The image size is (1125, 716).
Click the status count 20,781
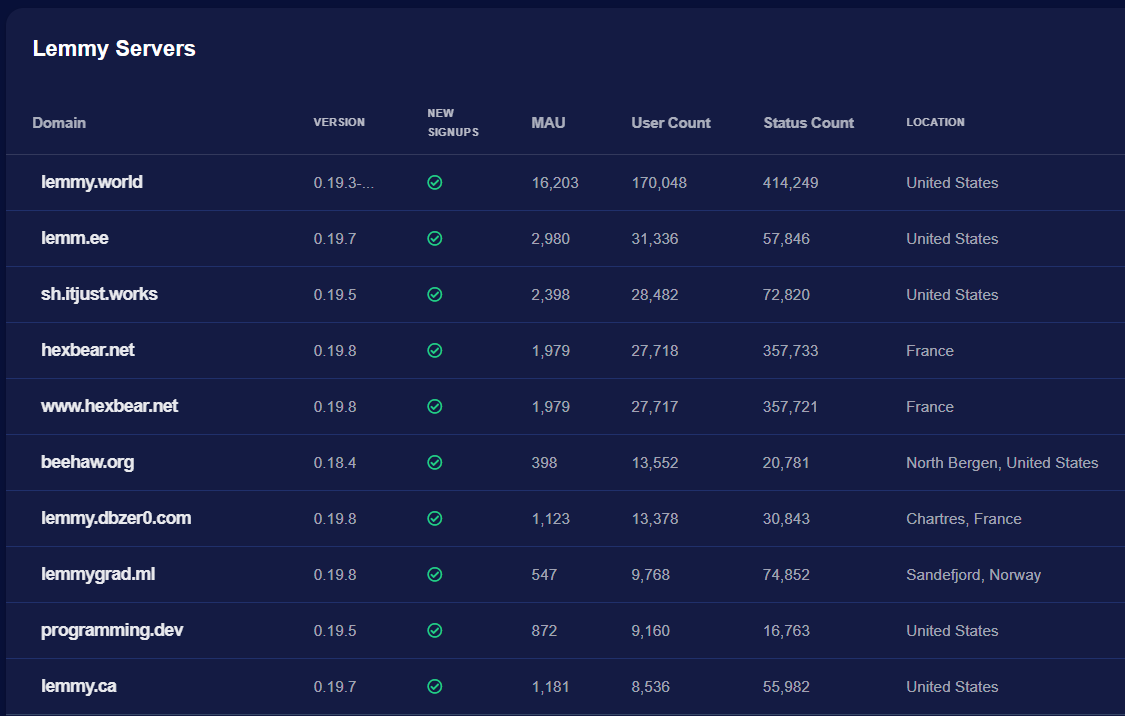[786, 463]
